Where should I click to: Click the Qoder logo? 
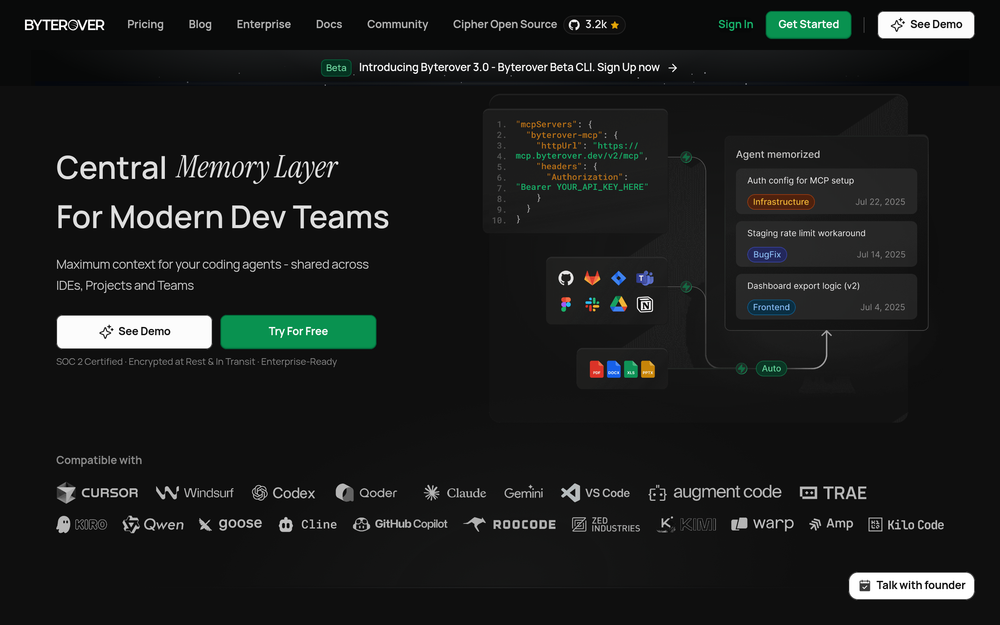366,493
